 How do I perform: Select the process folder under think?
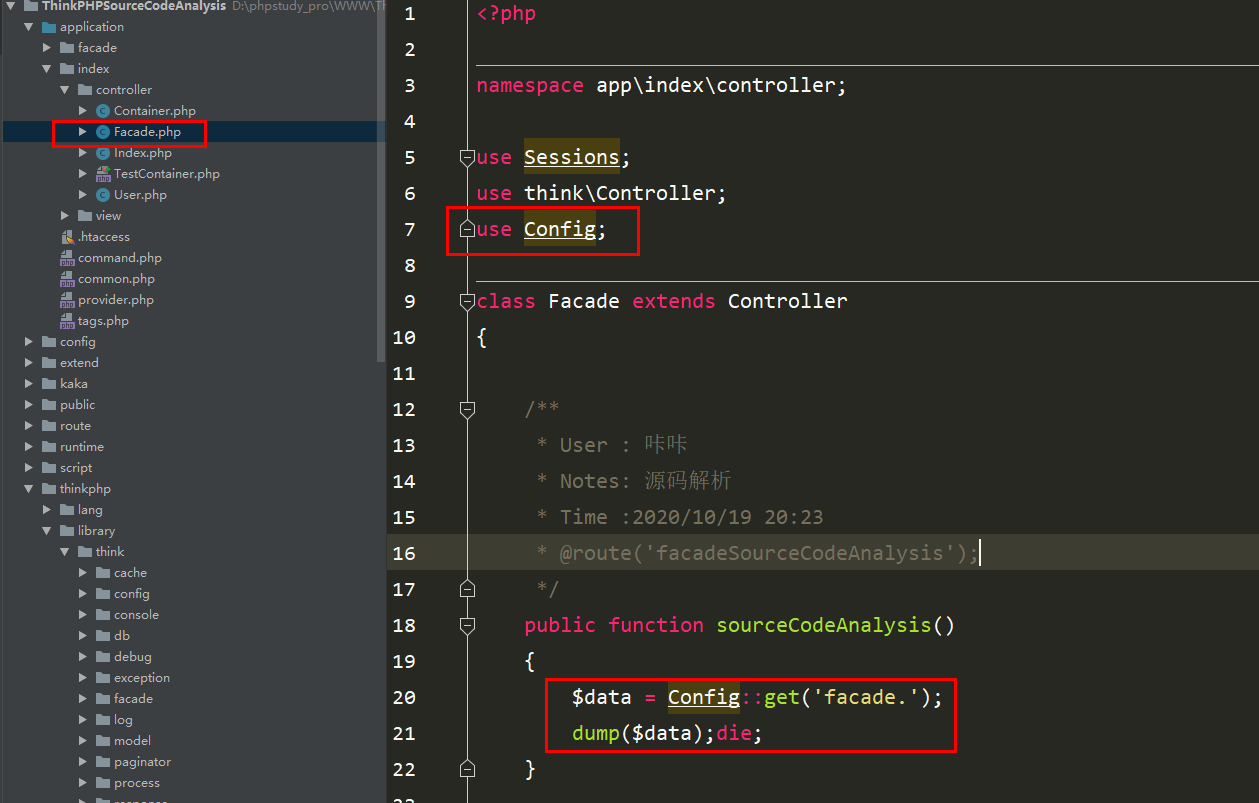click(x=137, y=783)
